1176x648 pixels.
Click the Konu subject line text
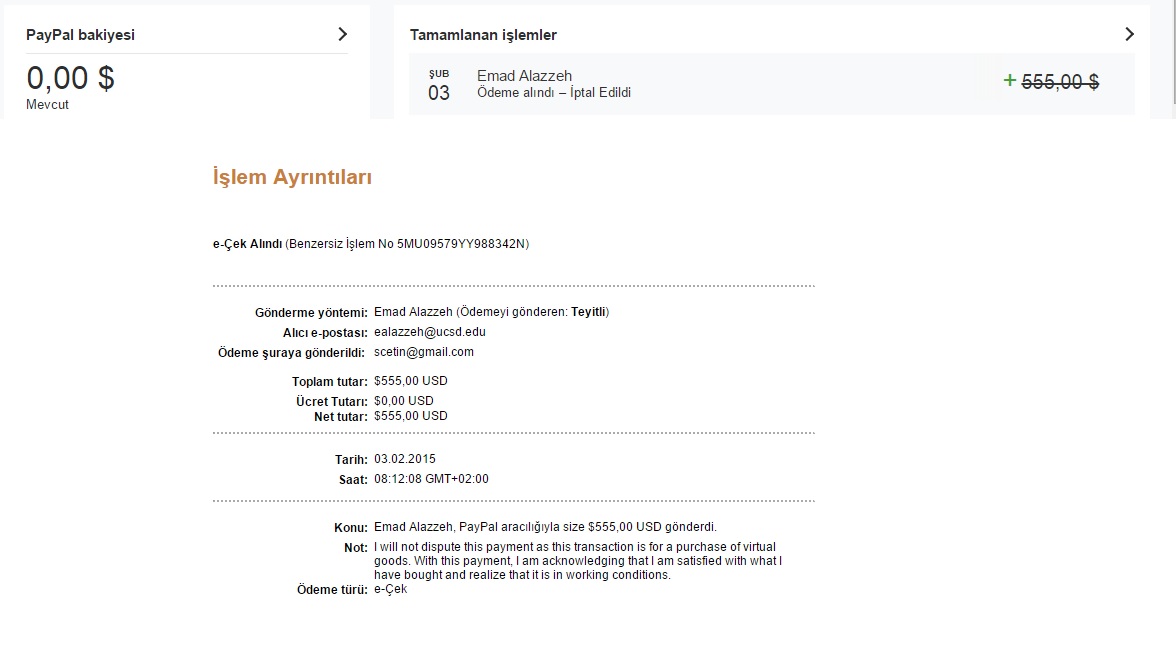(545, 527)
